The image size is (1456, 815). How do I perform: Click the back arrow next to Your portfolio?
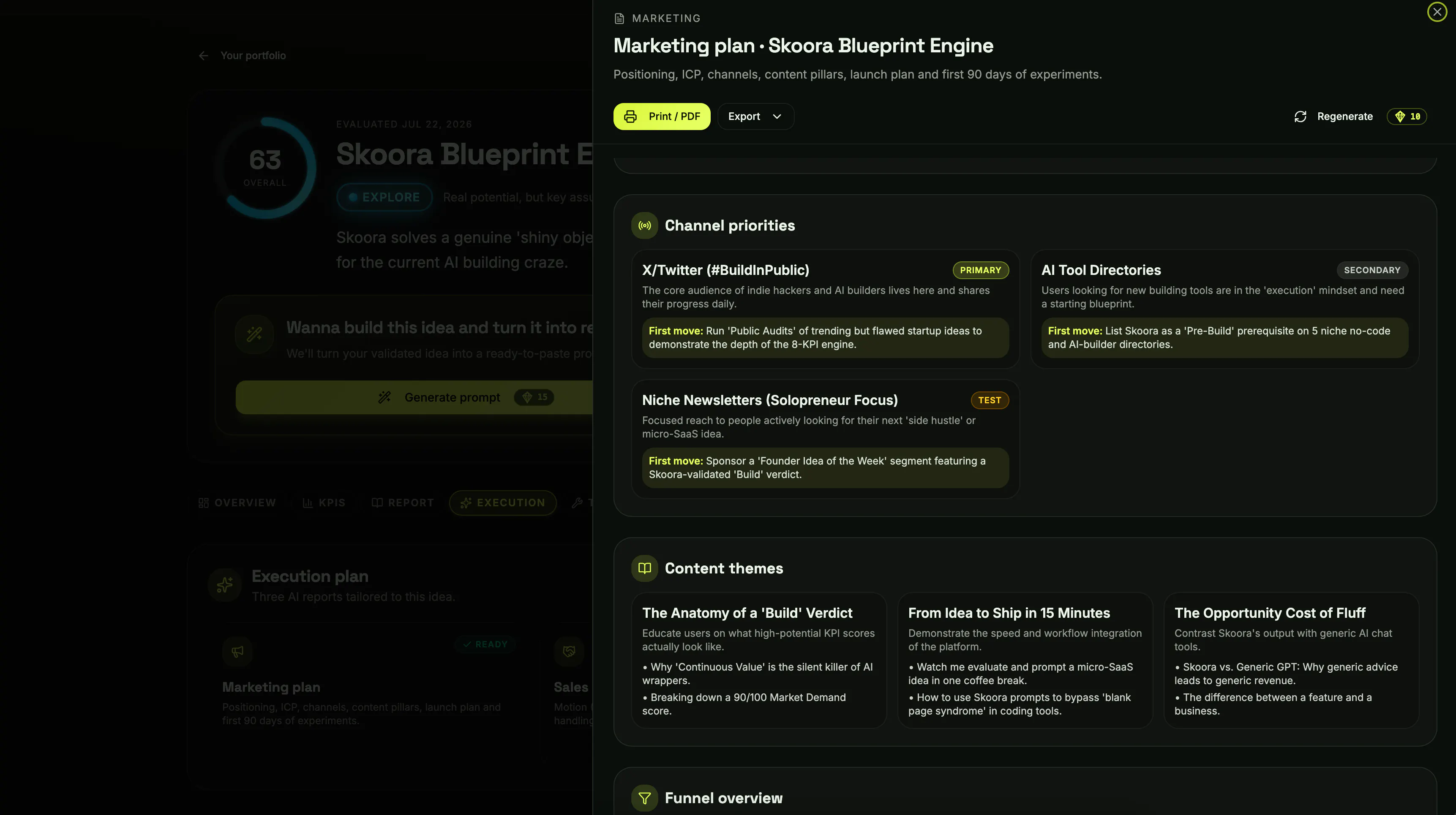point(204,55)
